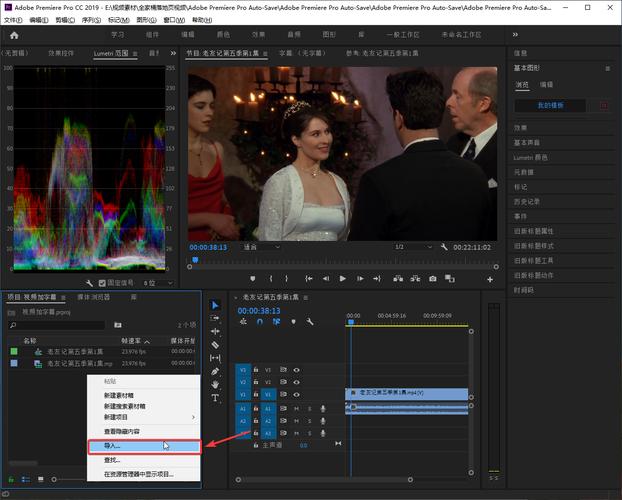Toggle timeline Snap magnet

(260, 321)
